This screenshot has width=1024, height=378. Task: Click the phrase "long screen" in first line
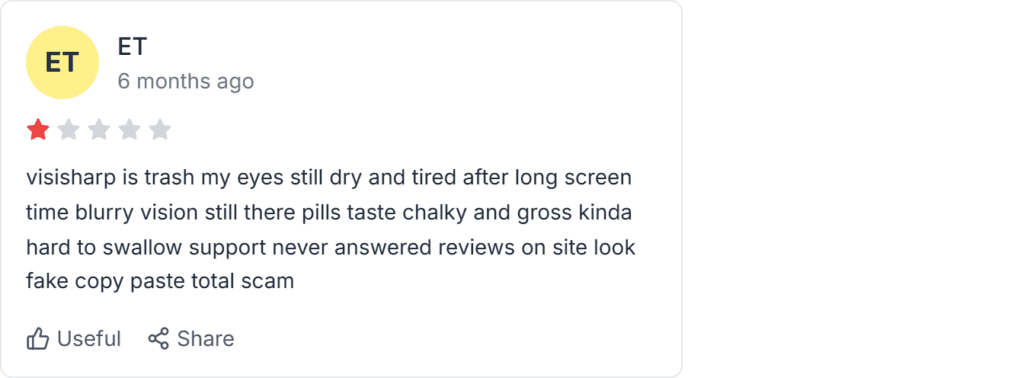(573, 178)
